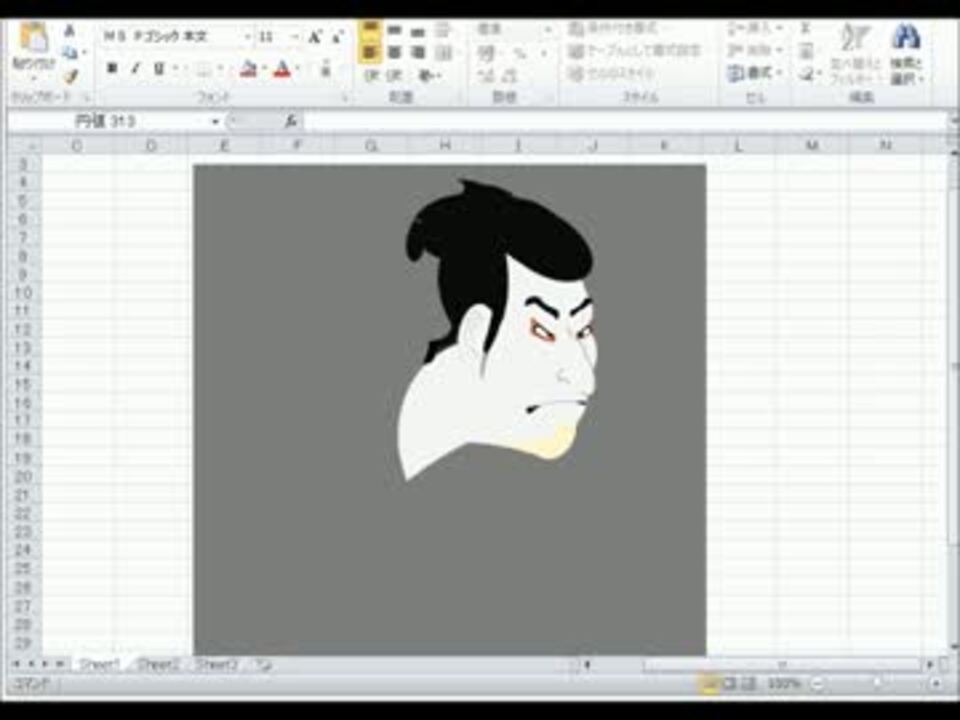The image size is (960, 720).
Task: Decrease indent icon
Action: click(371, 76)
